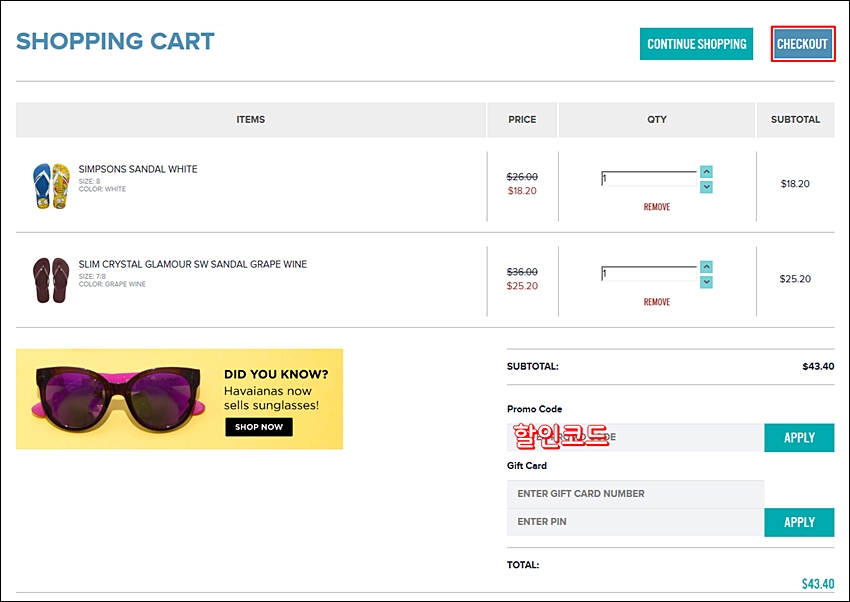Select quantity box for Slim Crystal Glamour sandal
850x602 pixels.
click(x=649, y=273)
